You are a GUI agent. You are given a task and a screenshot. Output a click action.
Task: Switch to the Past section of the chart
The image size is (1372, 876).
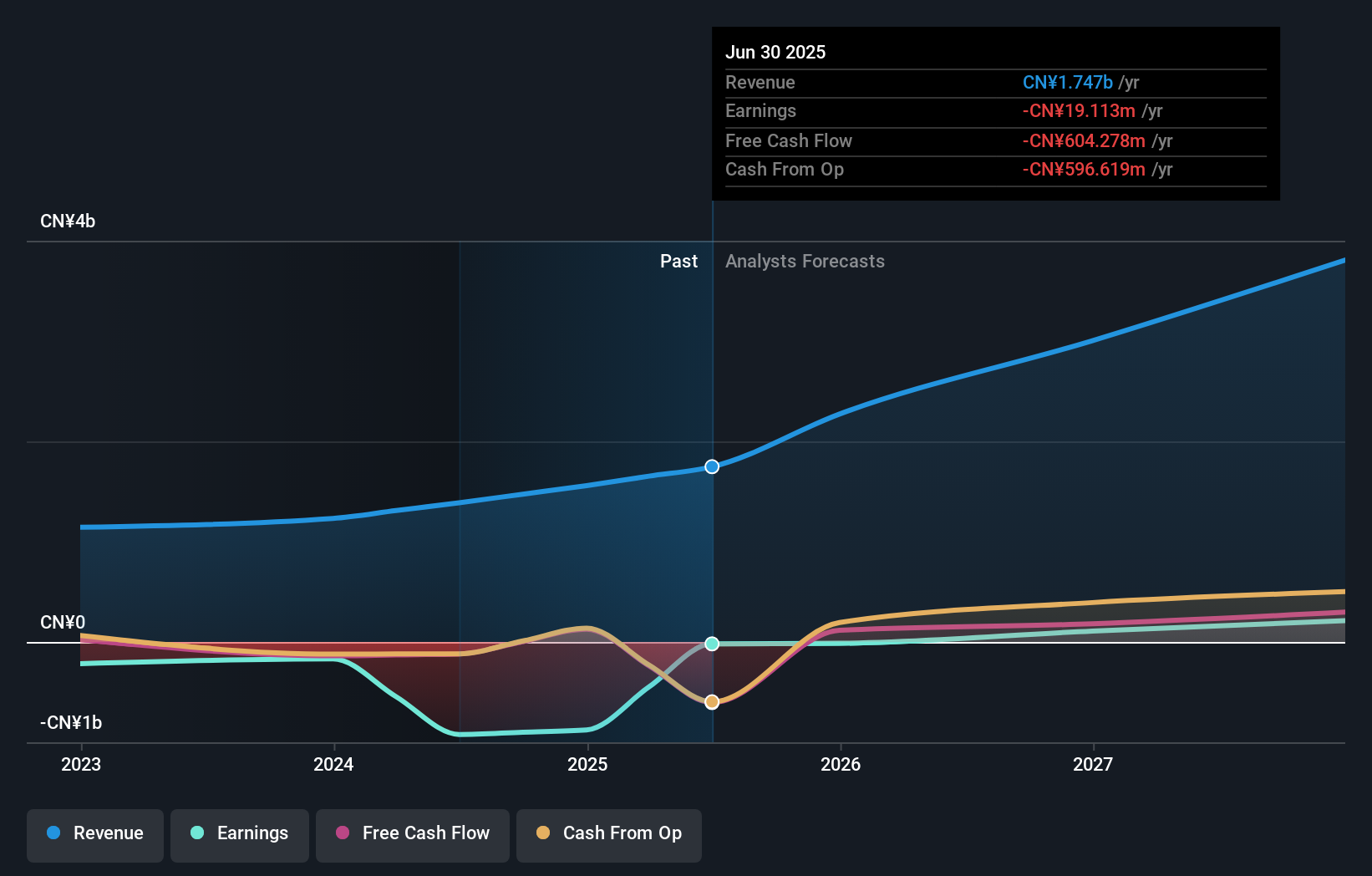(678, 261)
